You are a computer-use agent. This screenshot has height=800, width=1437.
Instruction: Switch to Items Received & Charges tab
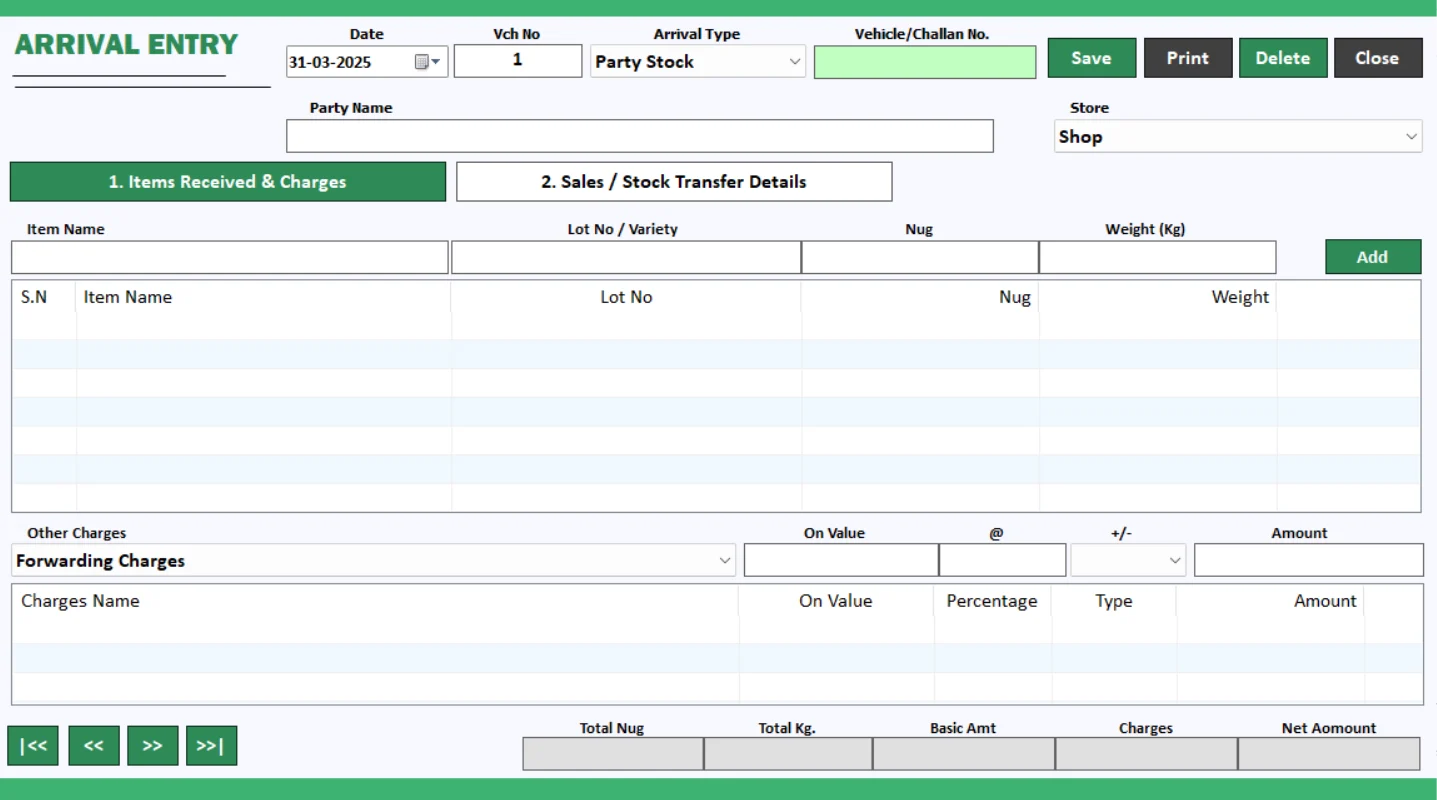pos(228,182)
